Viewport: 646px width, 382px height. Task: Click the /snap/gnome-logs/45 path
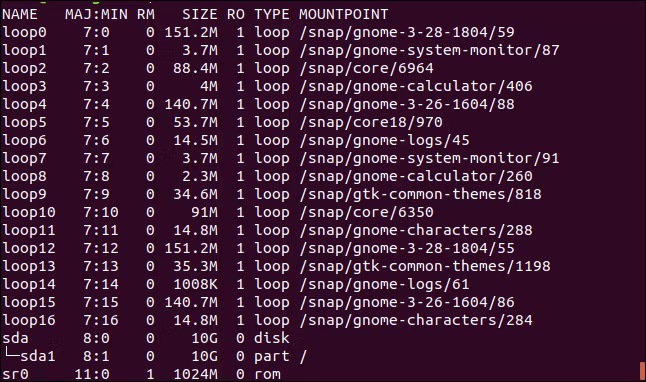pyautogui.click(x=384, y=140)
